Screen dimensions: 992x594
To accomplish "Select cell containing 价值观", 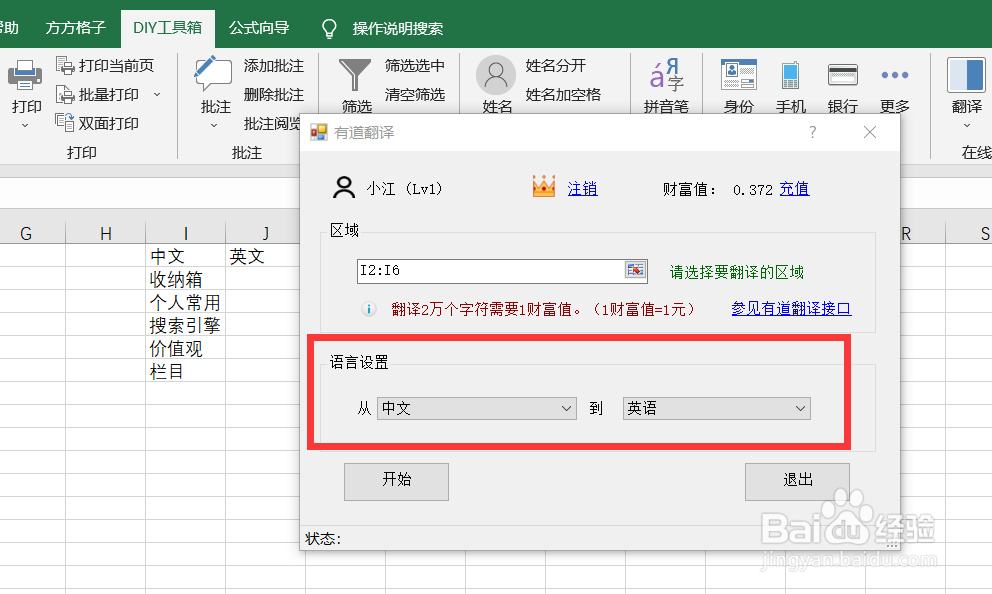I will click(185, 348).
